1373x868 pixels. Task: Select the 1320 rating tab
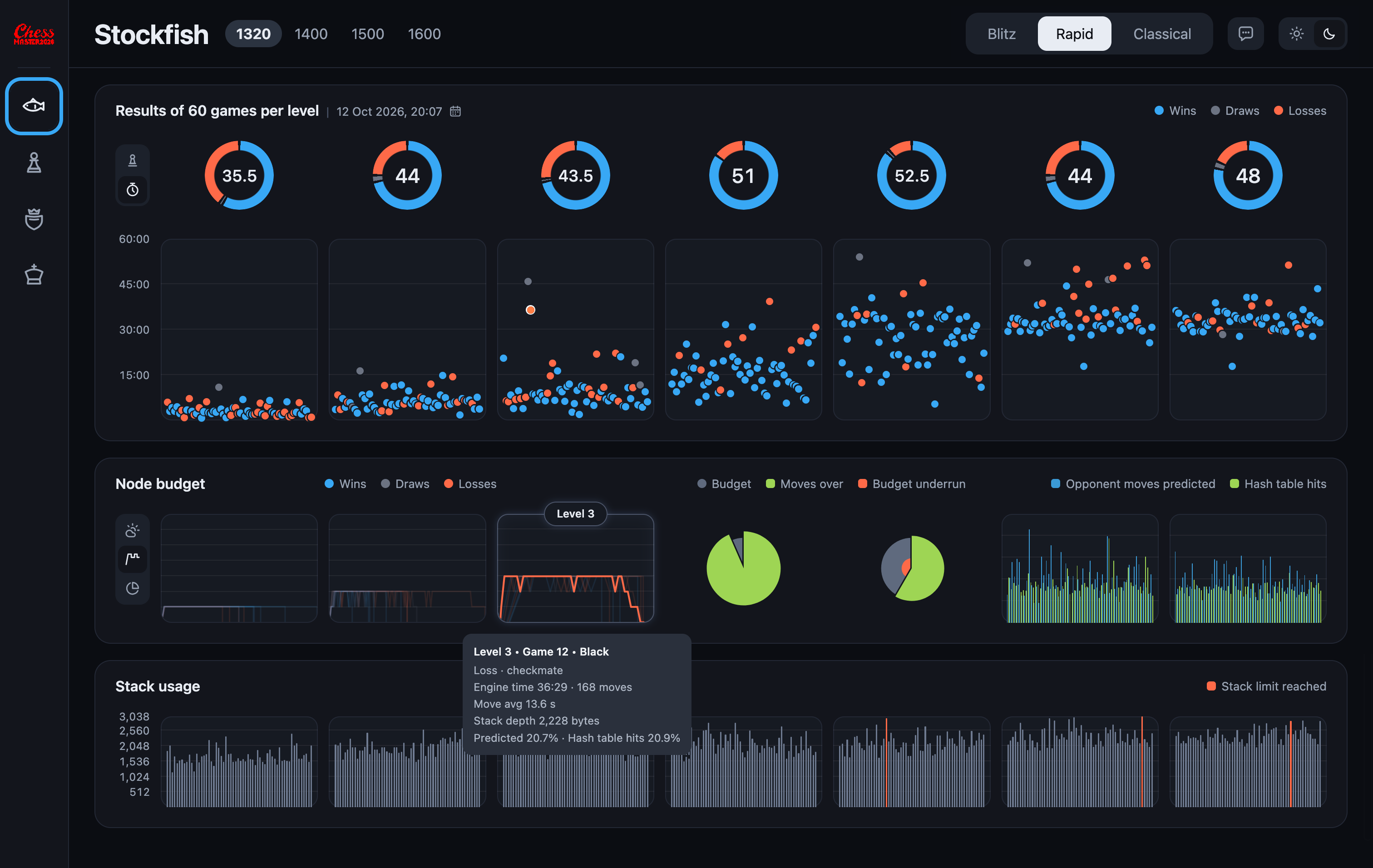pyautogui.click(x=253, y=34)
